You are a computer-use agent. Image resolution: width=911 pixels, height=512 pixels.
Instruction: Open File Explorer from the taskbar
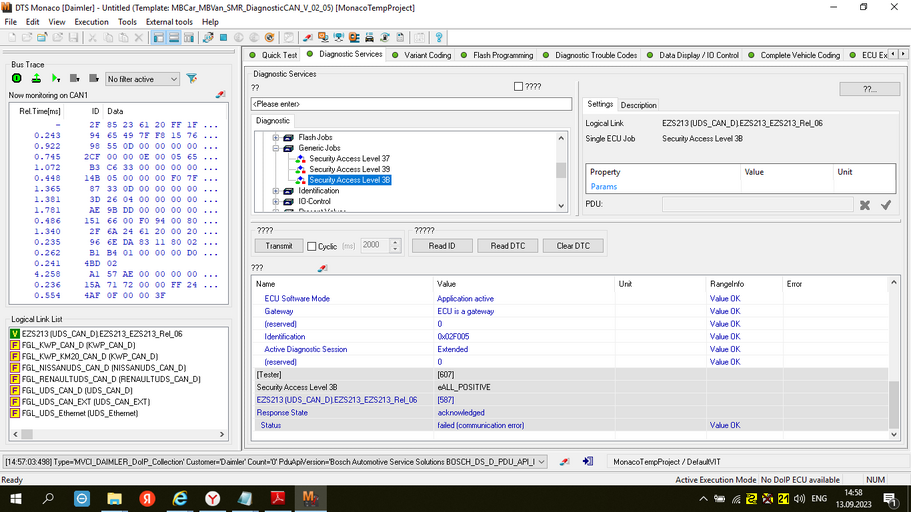114,499
